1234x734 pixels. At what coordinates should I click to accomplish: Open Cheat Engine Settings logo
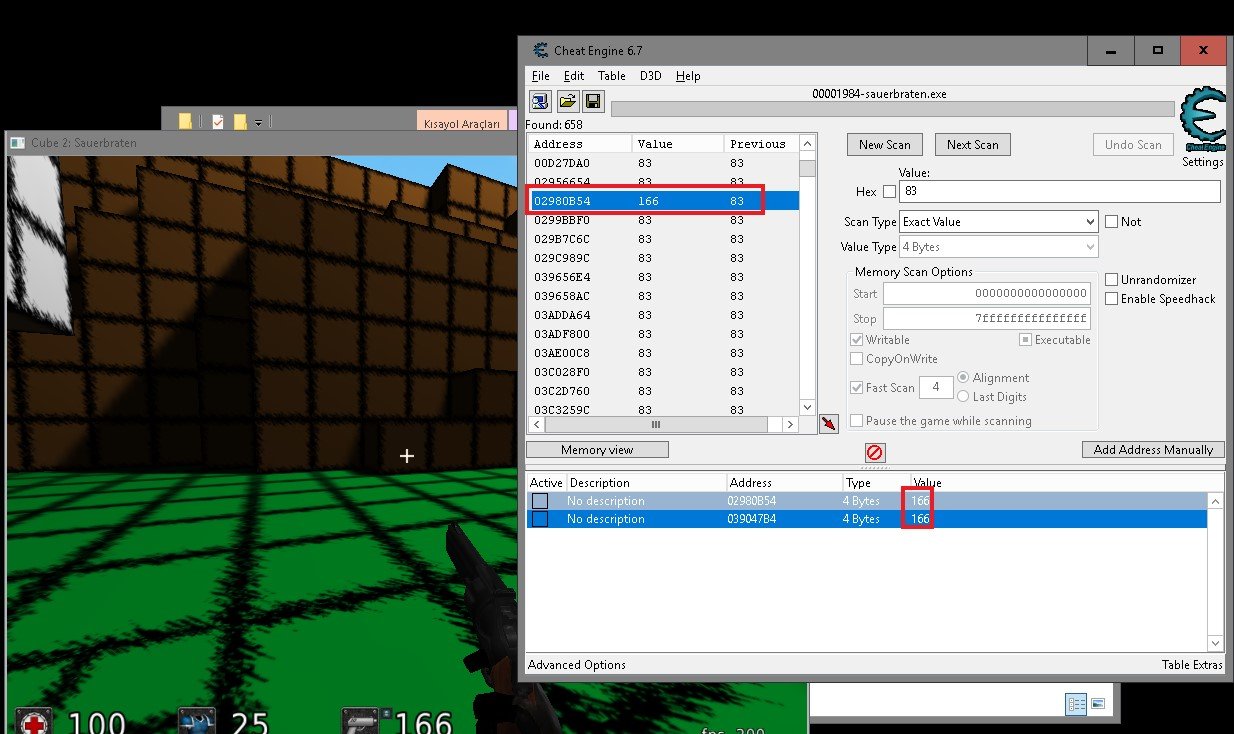click(1202, 121)
